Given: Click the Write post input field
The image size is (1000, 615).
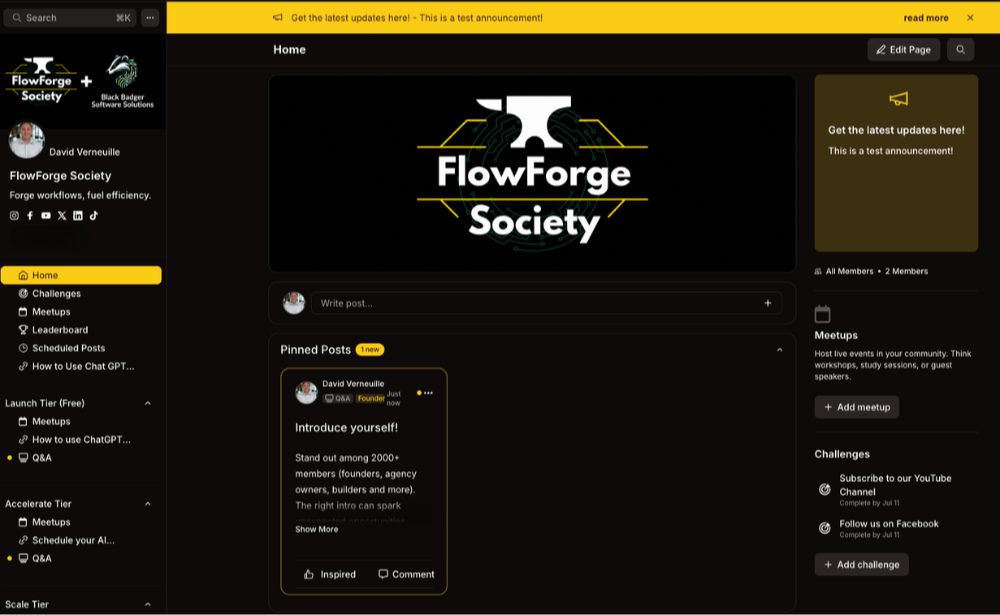Looking at the screenshot, I should (546, 303).
